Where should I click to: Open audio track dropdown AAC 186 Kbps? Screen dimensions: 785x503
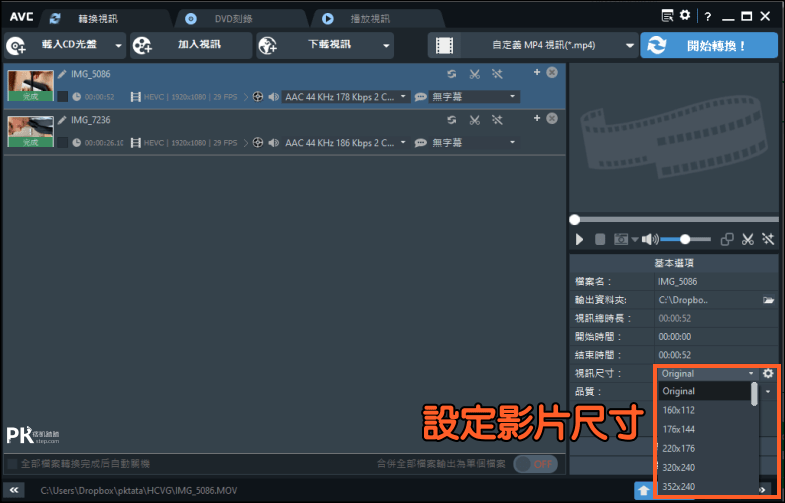[x=346, y=143]
